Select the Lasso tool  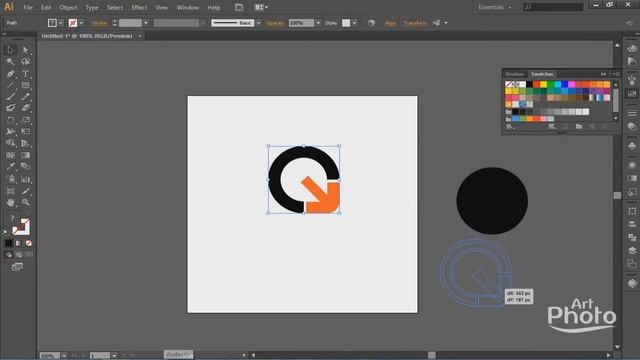point(25,62)
